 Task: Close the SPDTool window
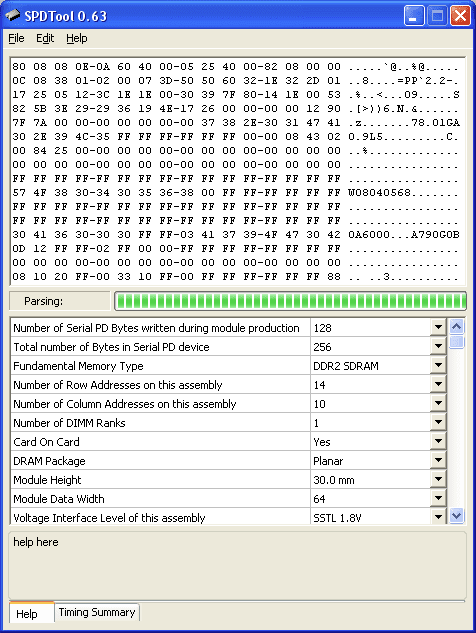(460, 16)
